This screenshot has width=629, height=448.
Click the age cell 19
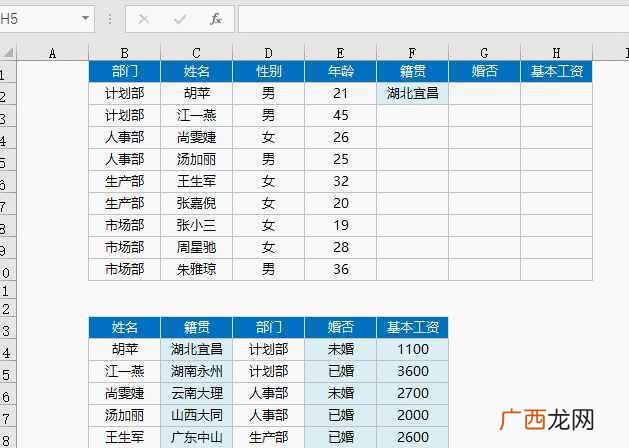tap(340, 225)
